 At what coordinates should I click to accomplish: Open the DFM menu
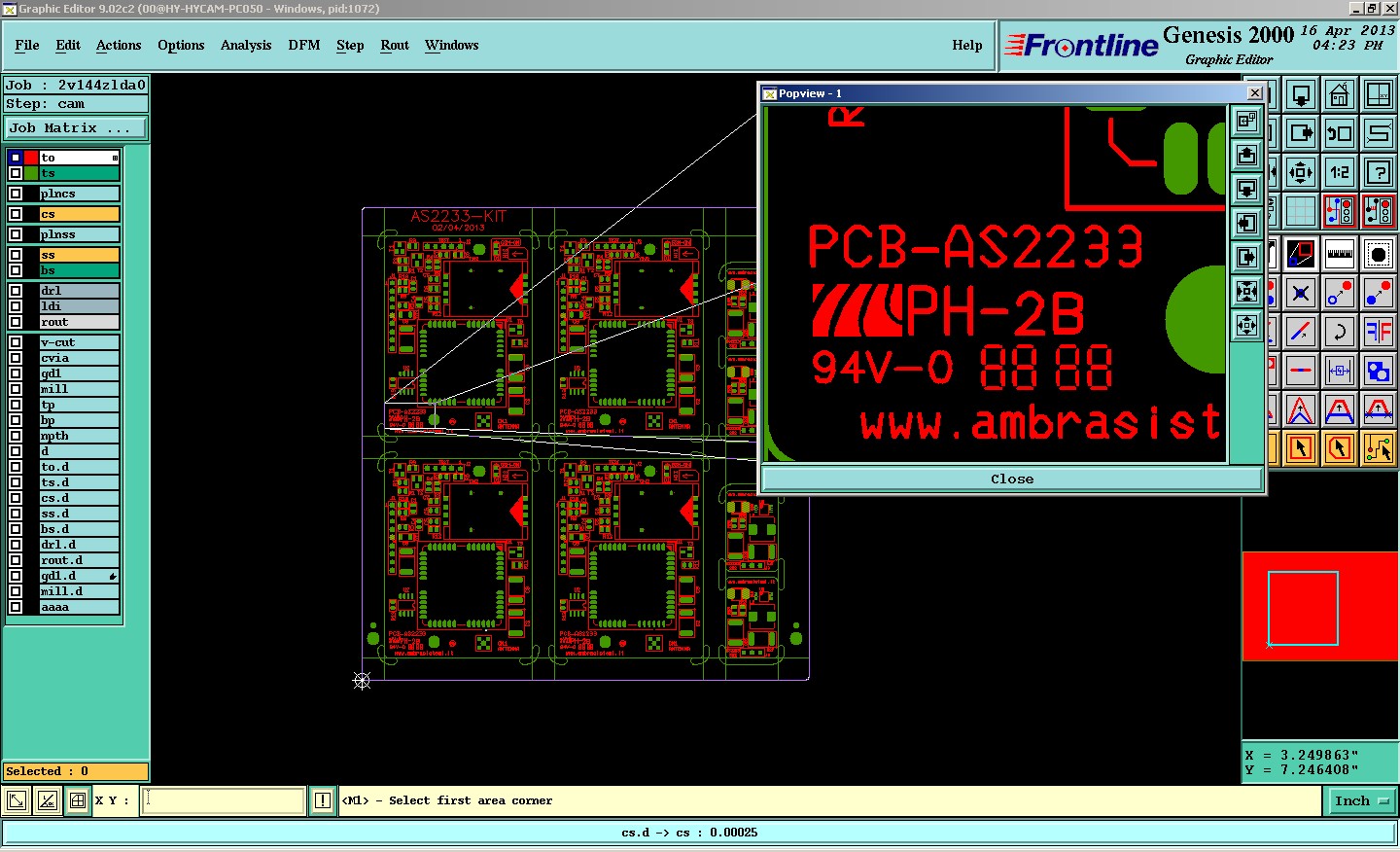(304, 46)
